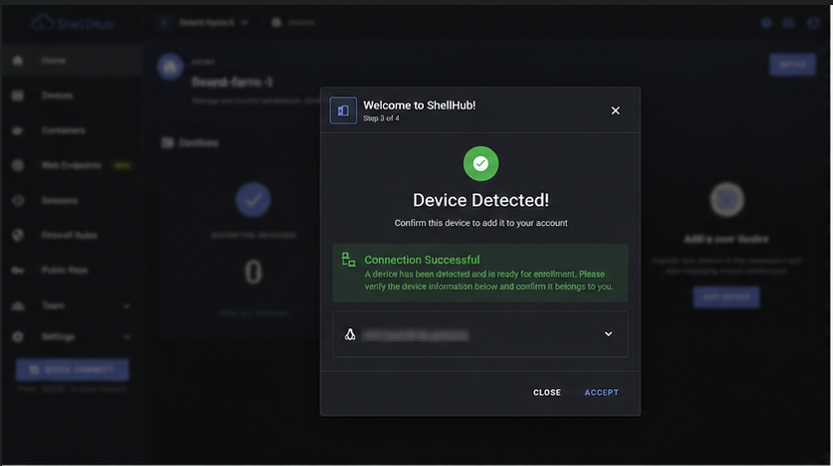The width and height of the screenshot is (833, 466).
Task: Open Sessions in the sidebar
Action: [x=72, y=200]
